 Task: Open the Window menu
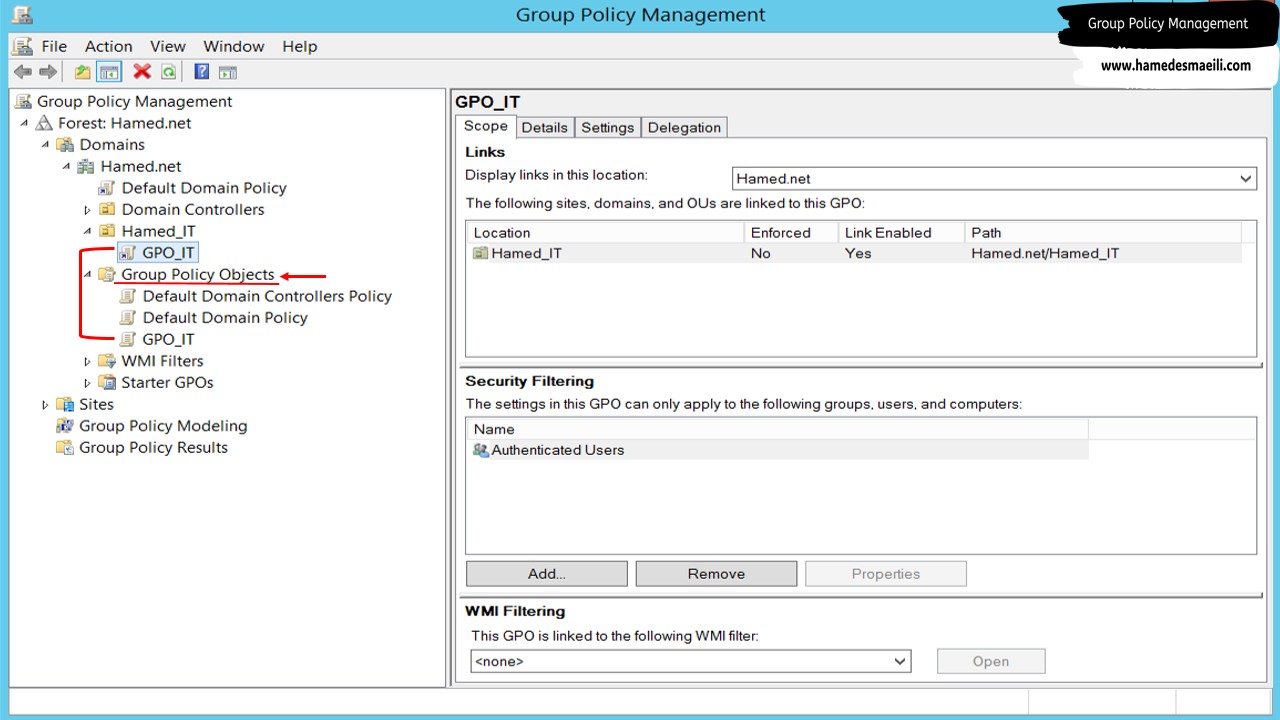pos(234,46)
